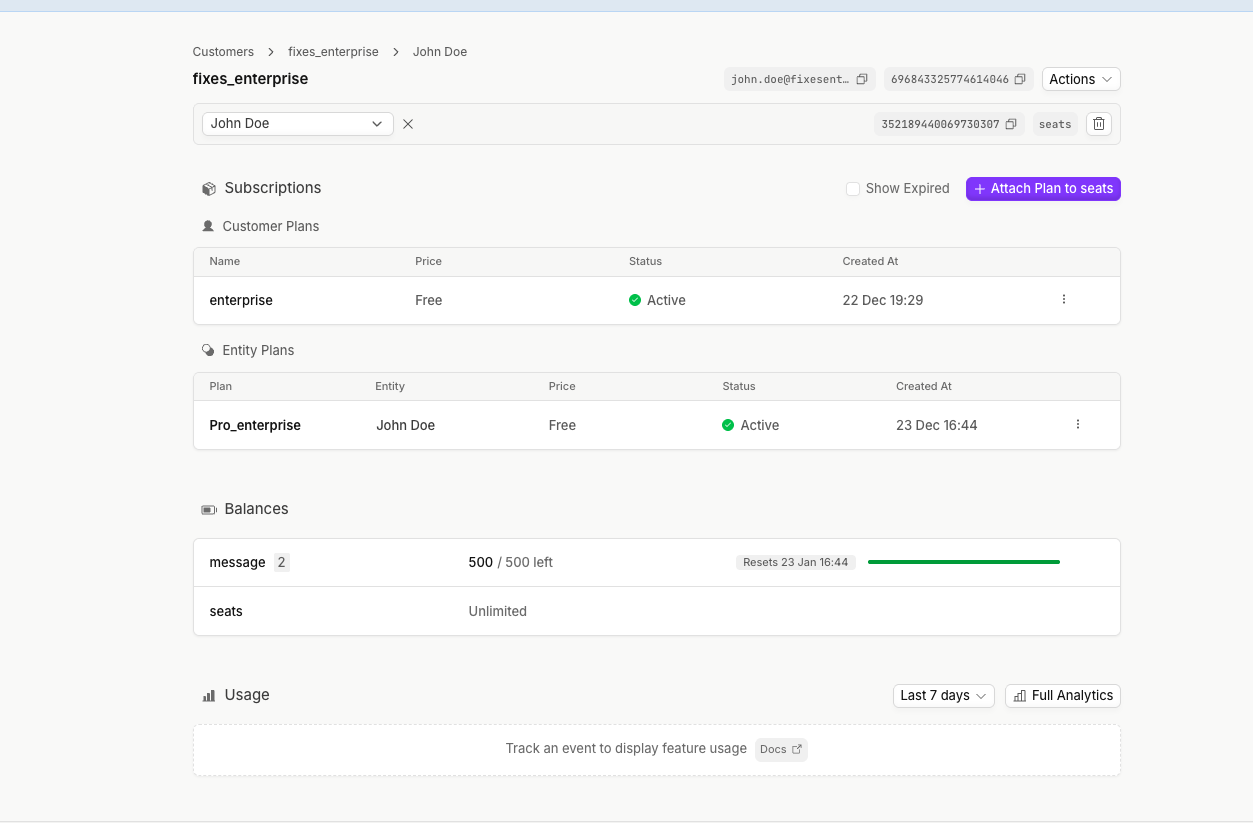Expand the John Doe entity selector
The width and height of the screenshot is (1253, 823).
click(297, 124)
